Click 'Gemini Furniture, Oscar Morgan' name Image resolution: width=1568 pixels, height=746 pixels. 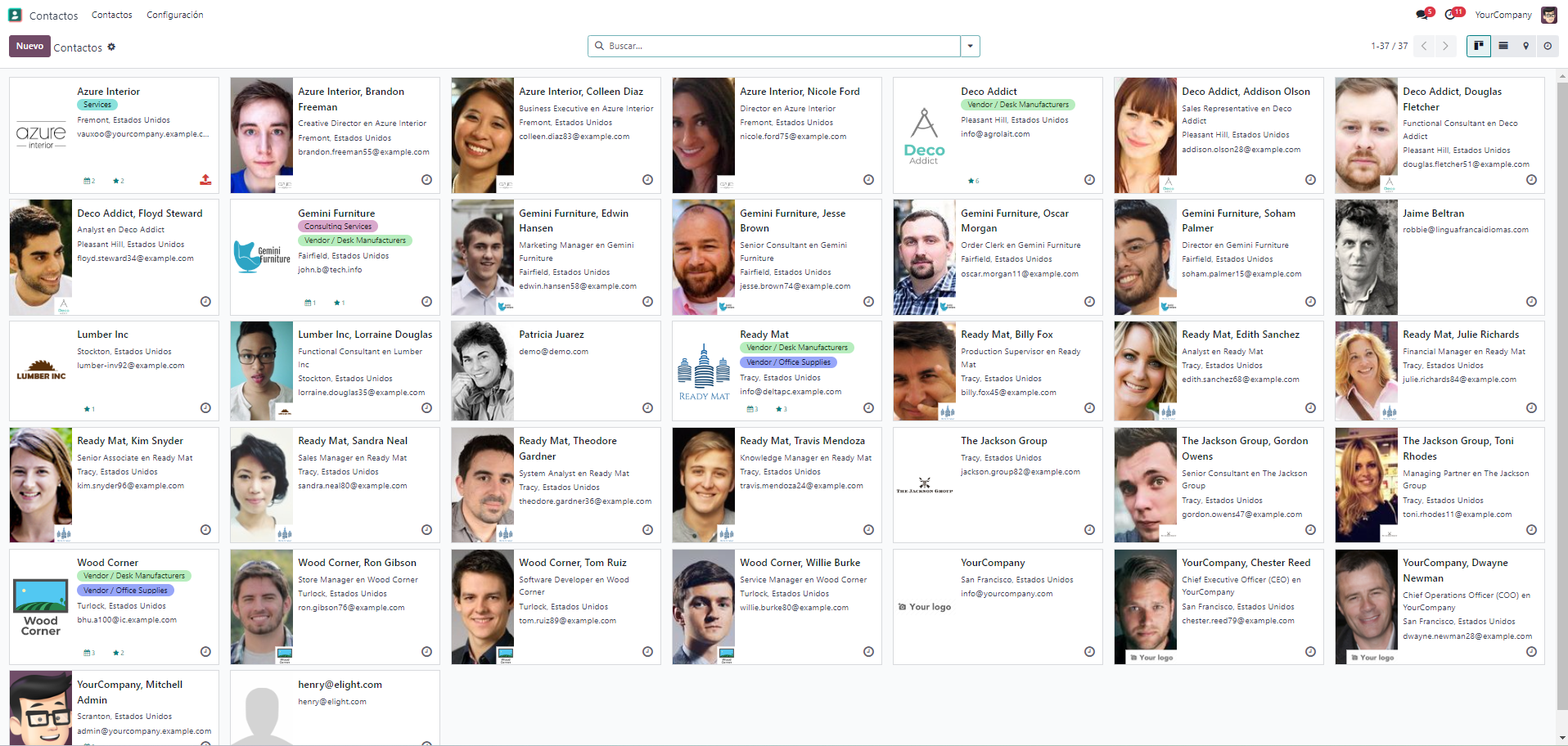tap(1015, 221)
